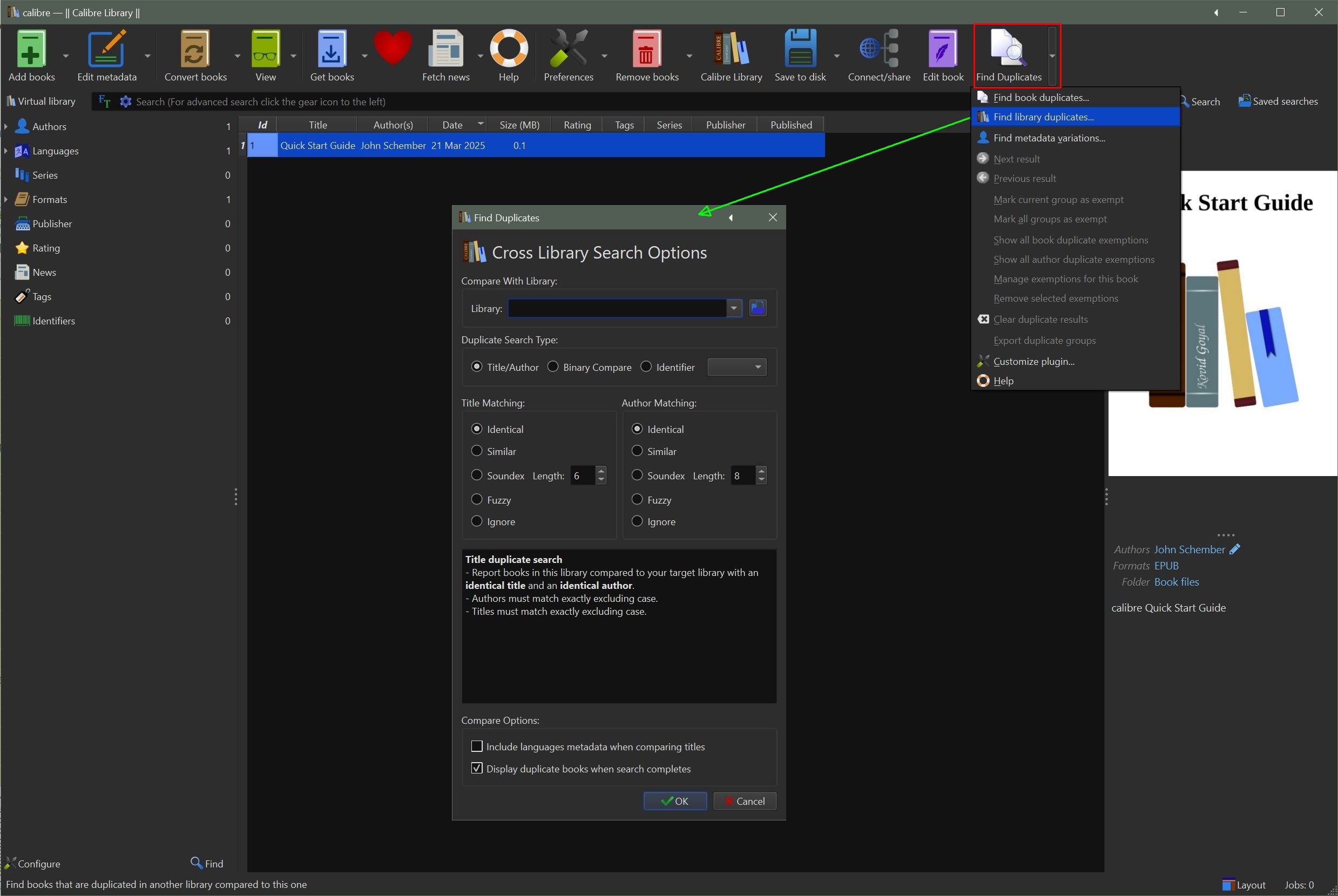Click the Get books icon
1338x896 pixels.
click(332, 56)
